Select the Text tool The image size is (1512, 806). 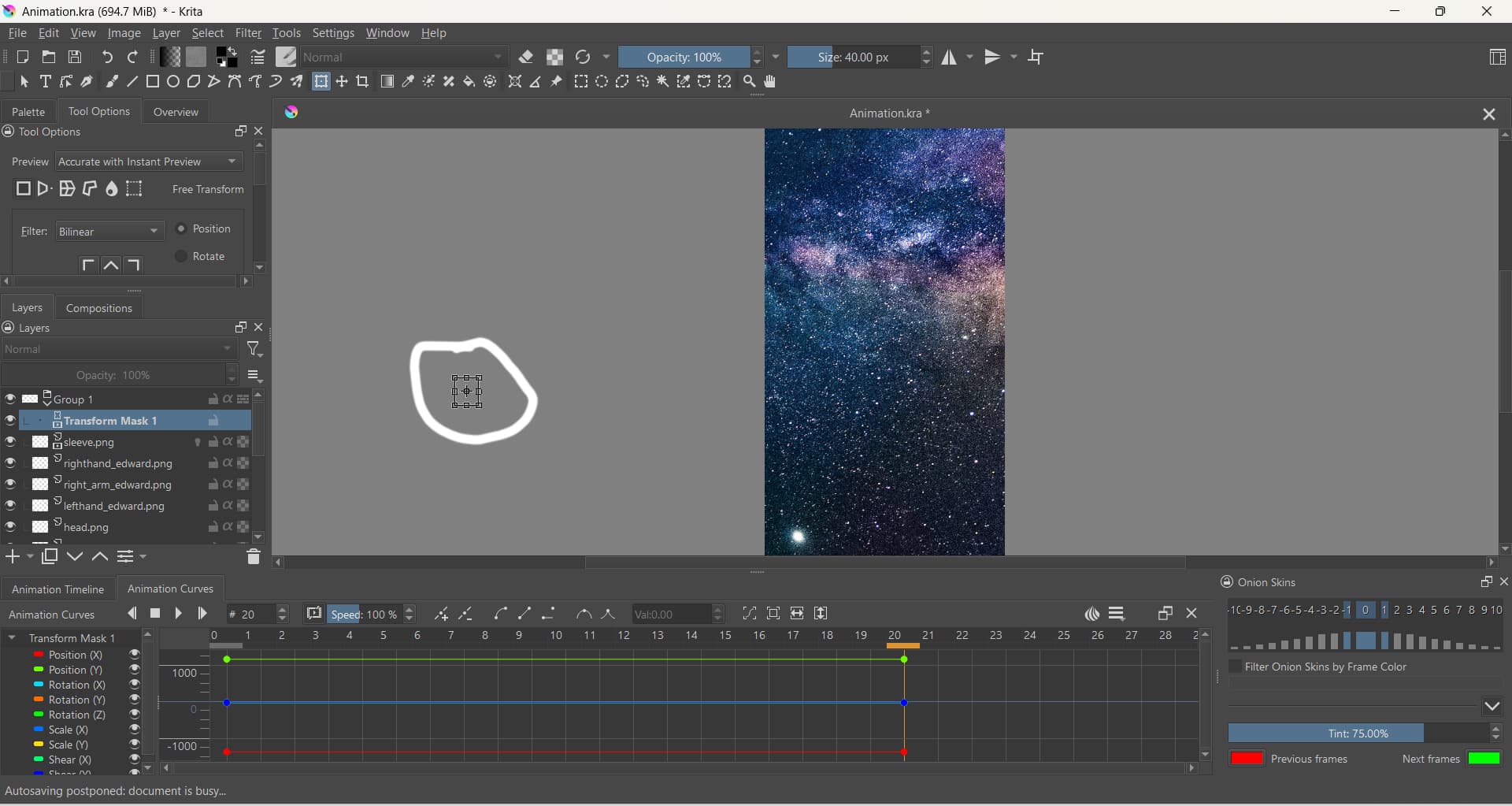pos(46,82)
